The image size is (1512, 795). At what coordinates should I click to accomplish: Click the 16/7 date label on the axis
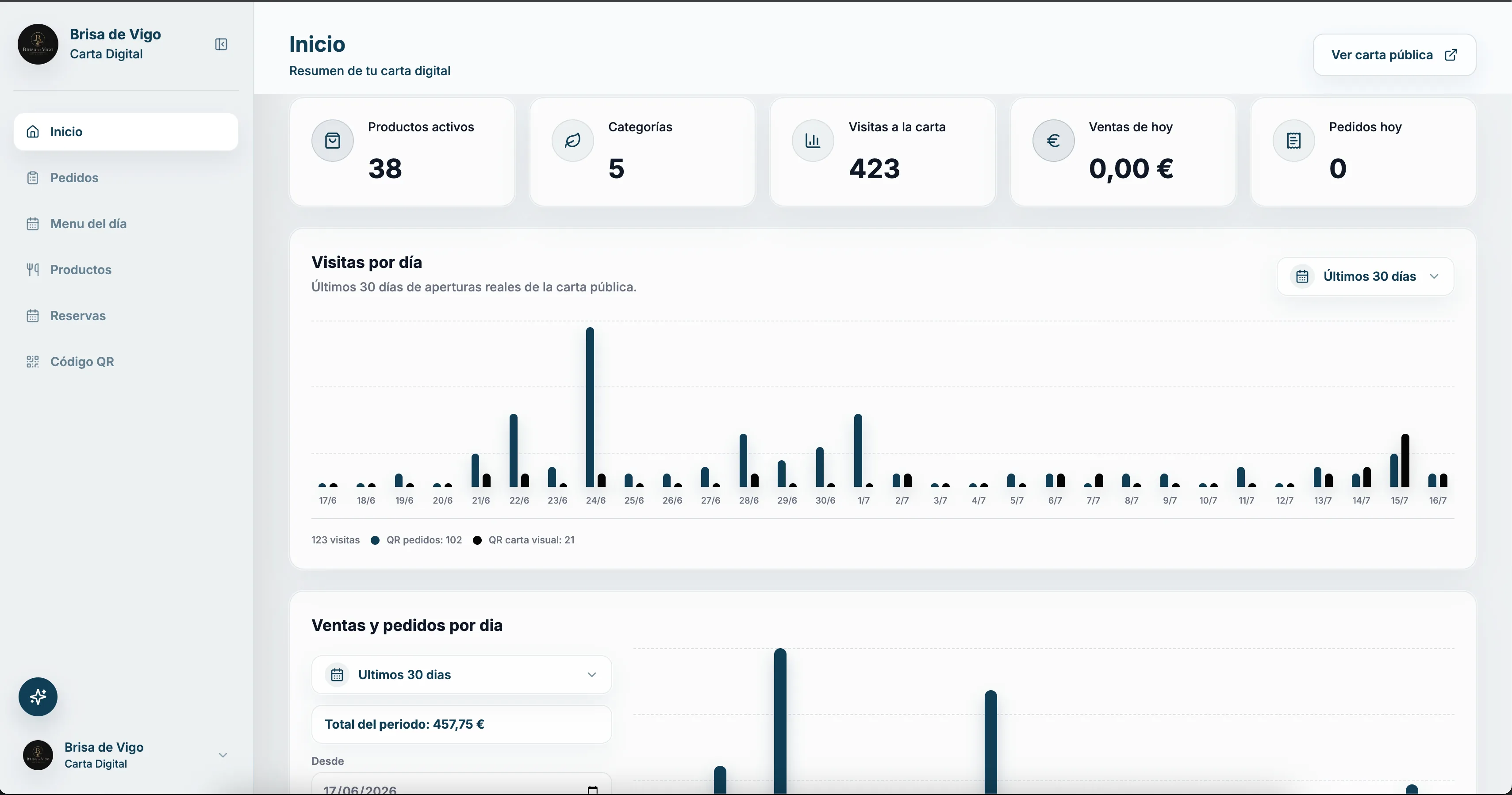1438,501
